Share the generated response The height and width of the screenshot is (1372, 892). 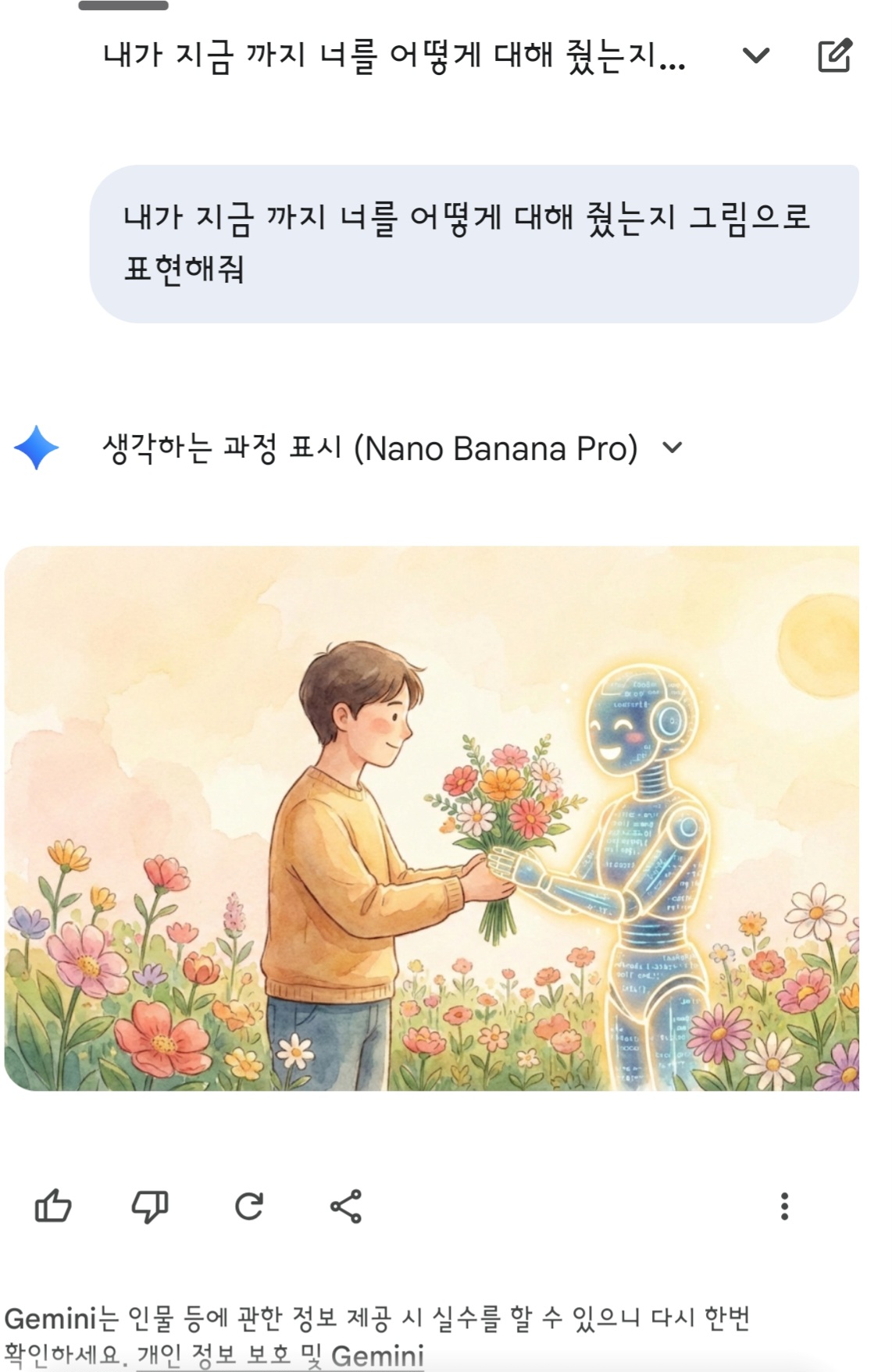346,1206
